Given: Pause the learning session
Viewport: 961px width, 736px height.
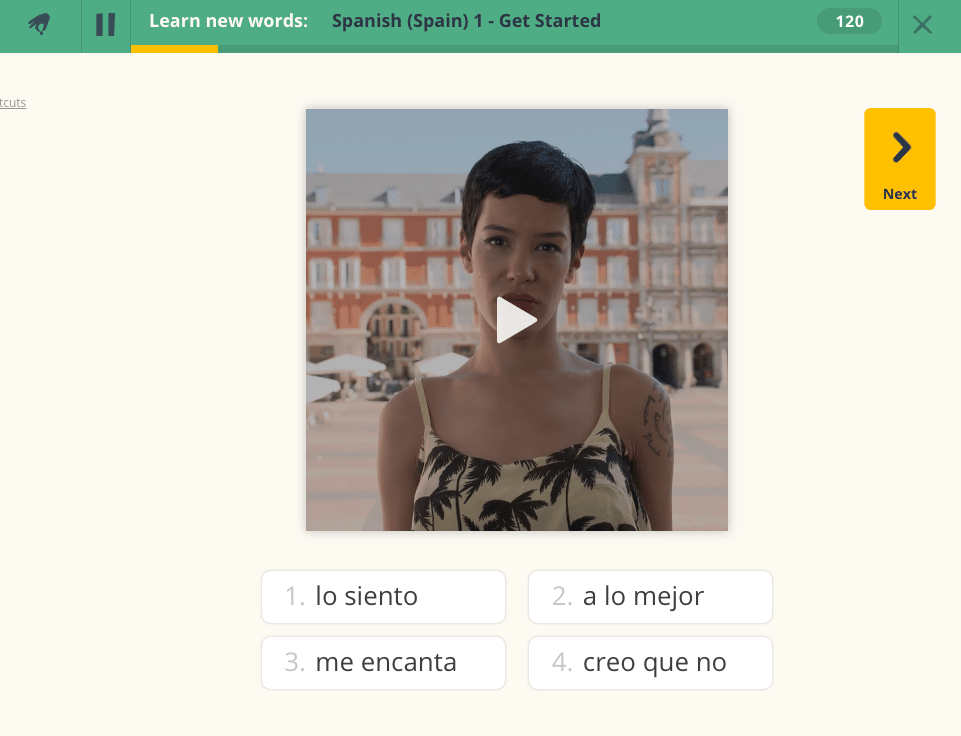Looking at the screenshot, I should [105, 24].
